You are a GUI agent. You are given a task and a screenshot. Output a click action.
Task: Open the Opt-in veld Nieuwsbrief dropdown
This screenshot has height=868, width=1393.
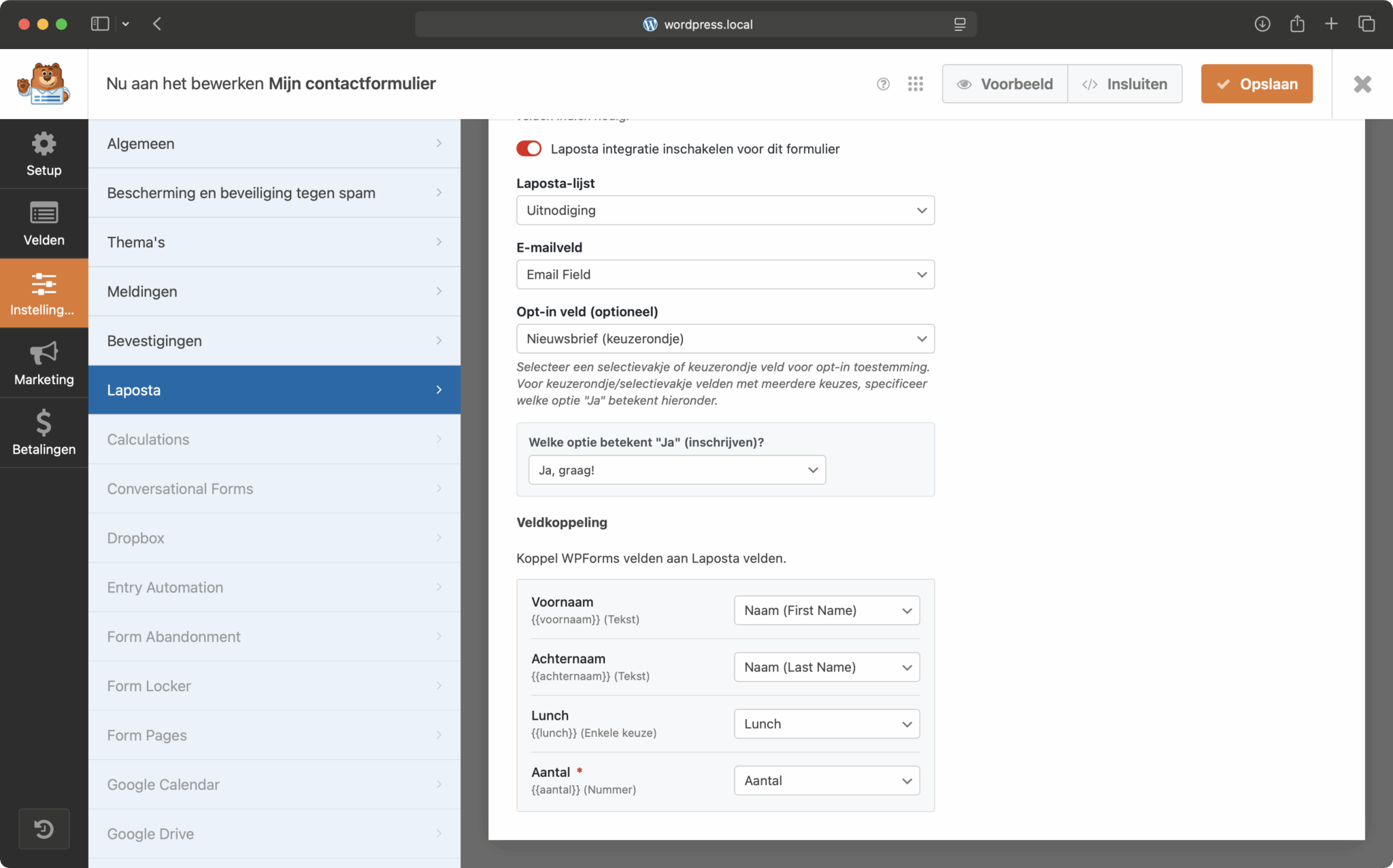[725, 339]
